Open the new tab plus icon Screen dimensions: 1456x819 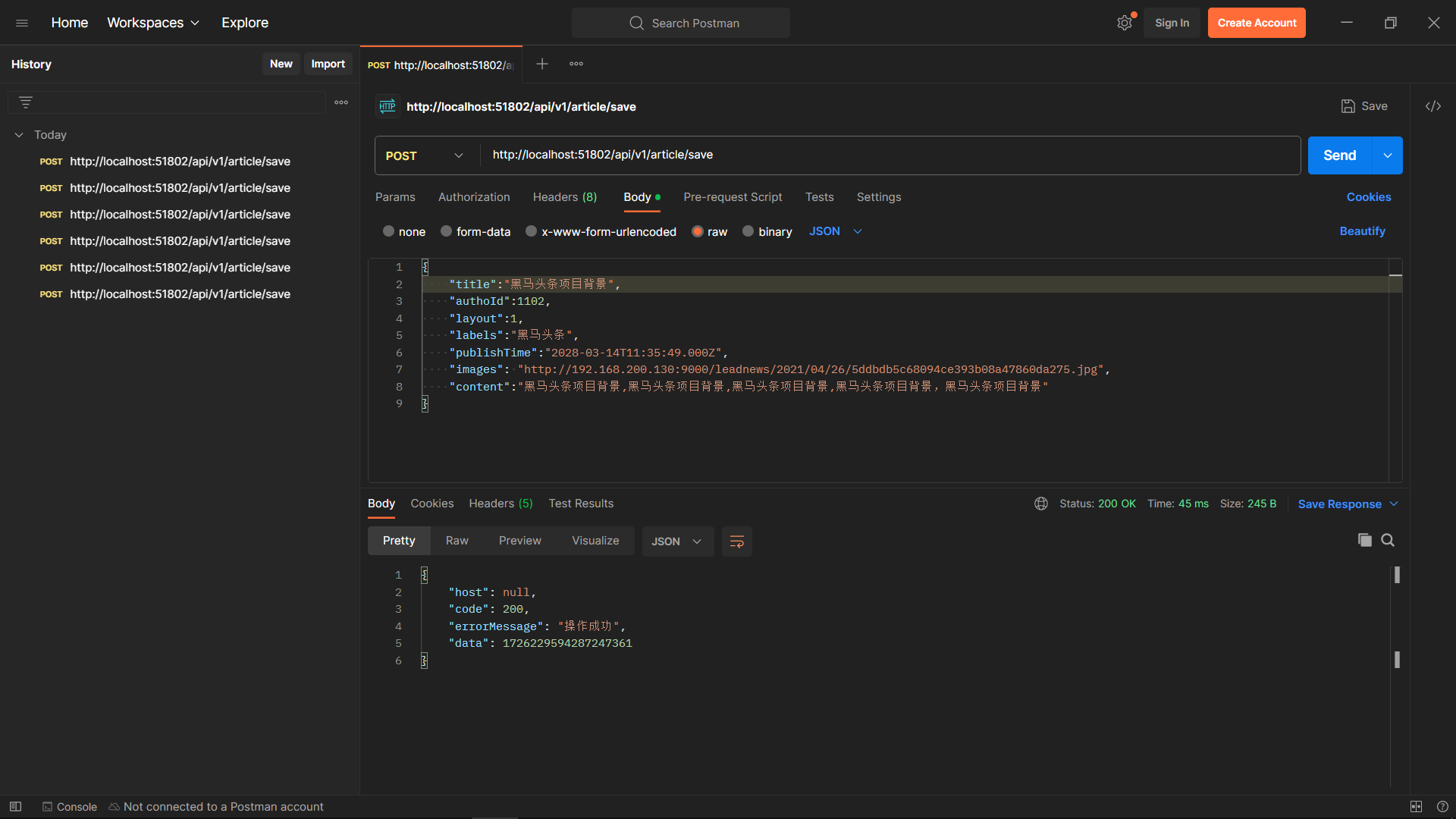click(541, 64)
